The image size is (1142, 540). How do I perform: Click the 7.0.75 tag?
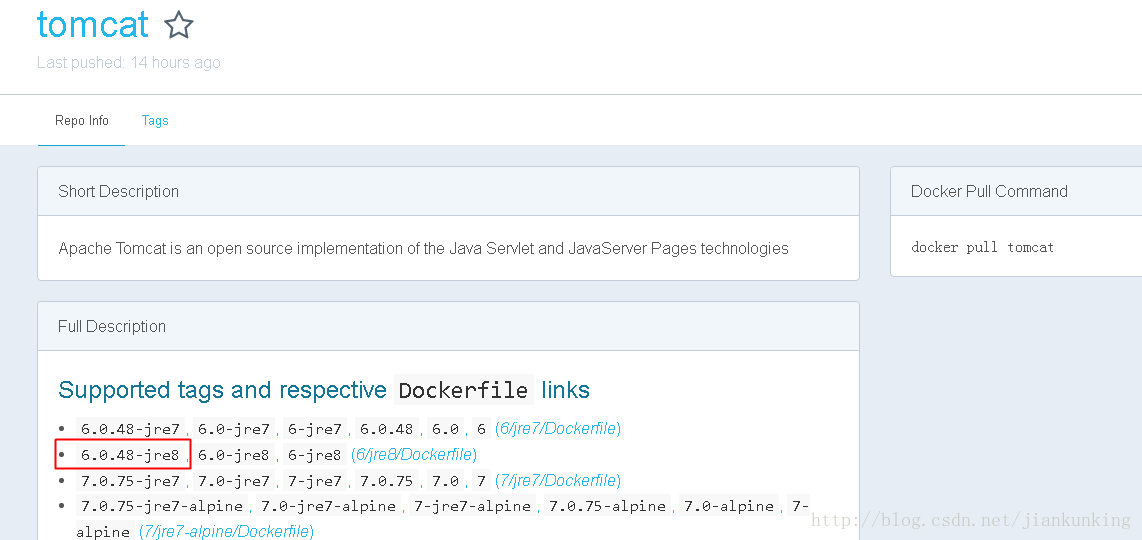click(x=386, y=482)
